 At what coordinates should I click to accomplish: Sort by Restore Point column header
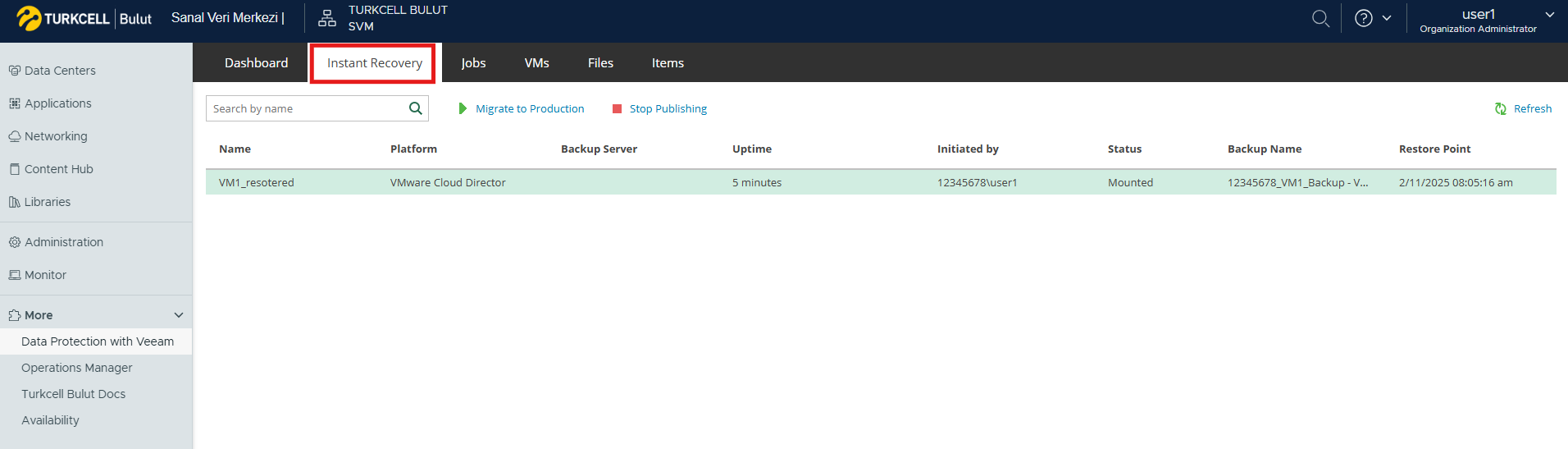click(1434, 149)
